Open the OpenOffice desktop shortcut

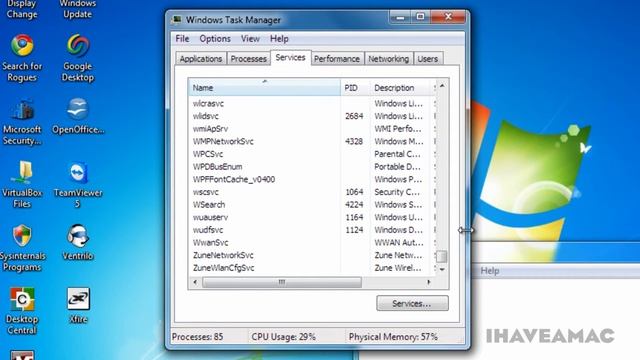click(78, 116)
